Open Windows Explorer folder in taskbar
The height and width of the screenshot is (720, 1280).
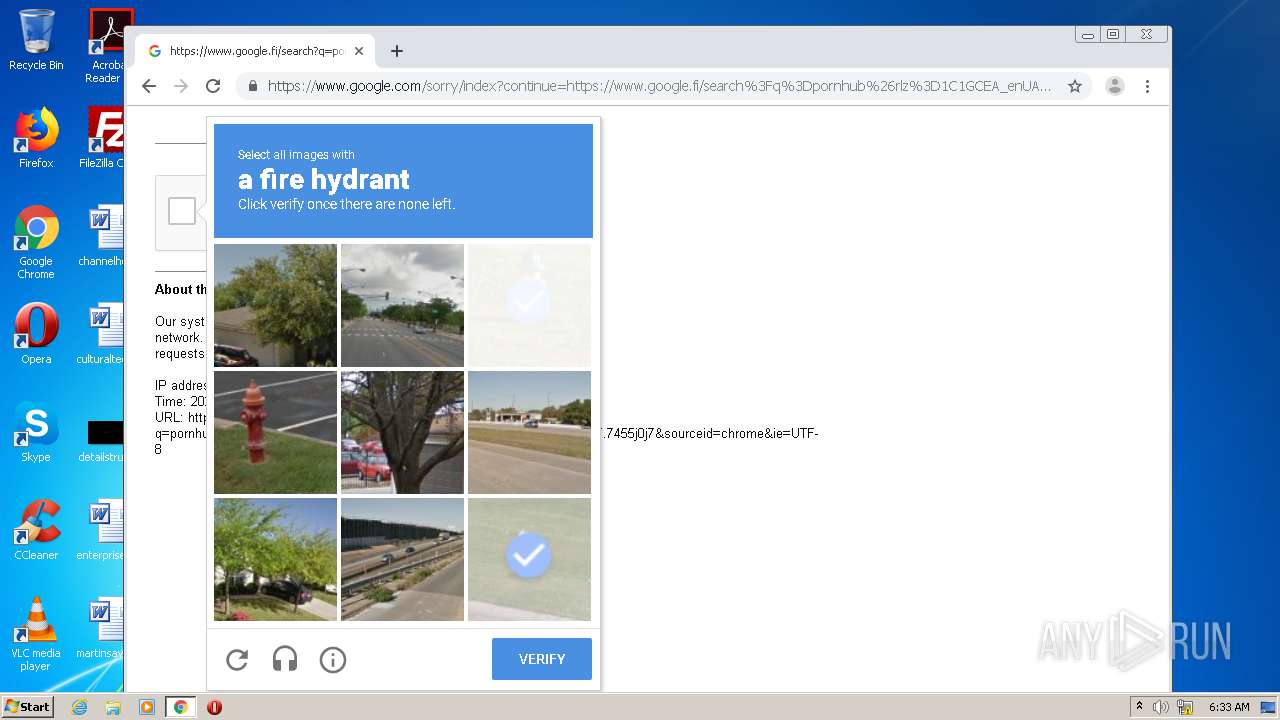(113, 707)
